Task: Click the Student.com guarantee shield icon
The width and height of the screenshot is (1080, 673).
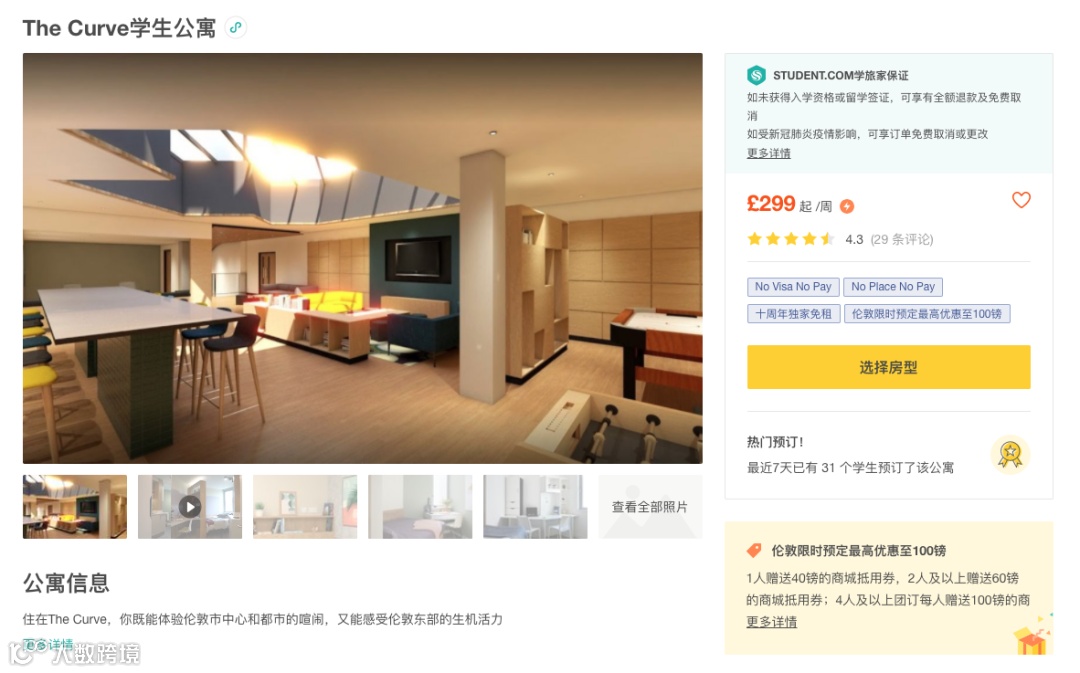Action: [x=756, y=74]
